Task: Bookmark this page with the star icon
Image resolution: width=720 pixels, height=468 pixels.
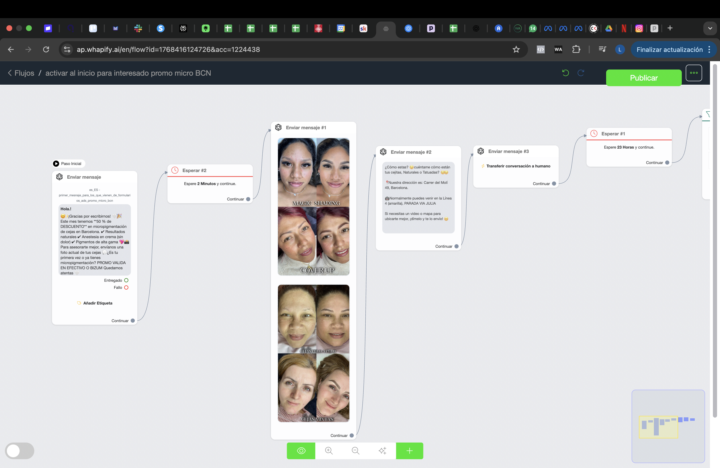Action: tap(516, 49)
